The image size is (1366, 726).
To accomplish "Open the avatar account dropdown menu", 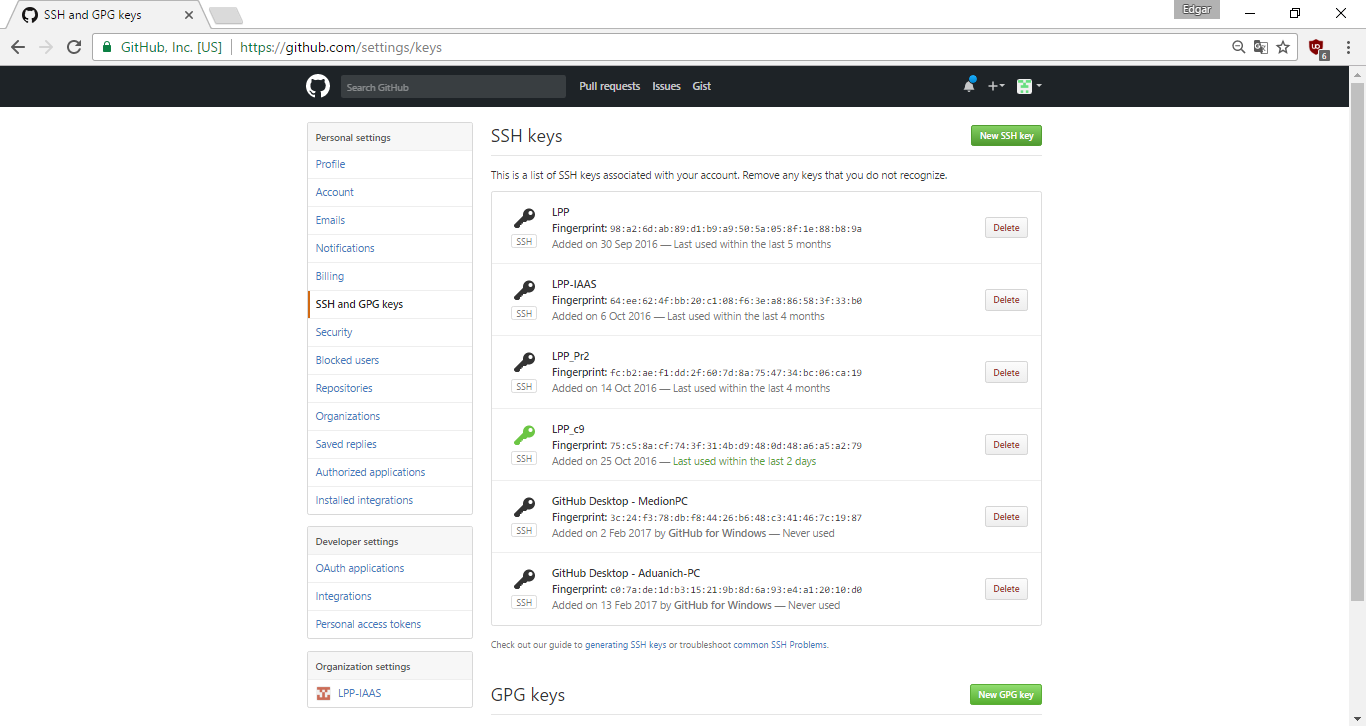I will [1028, 86].
